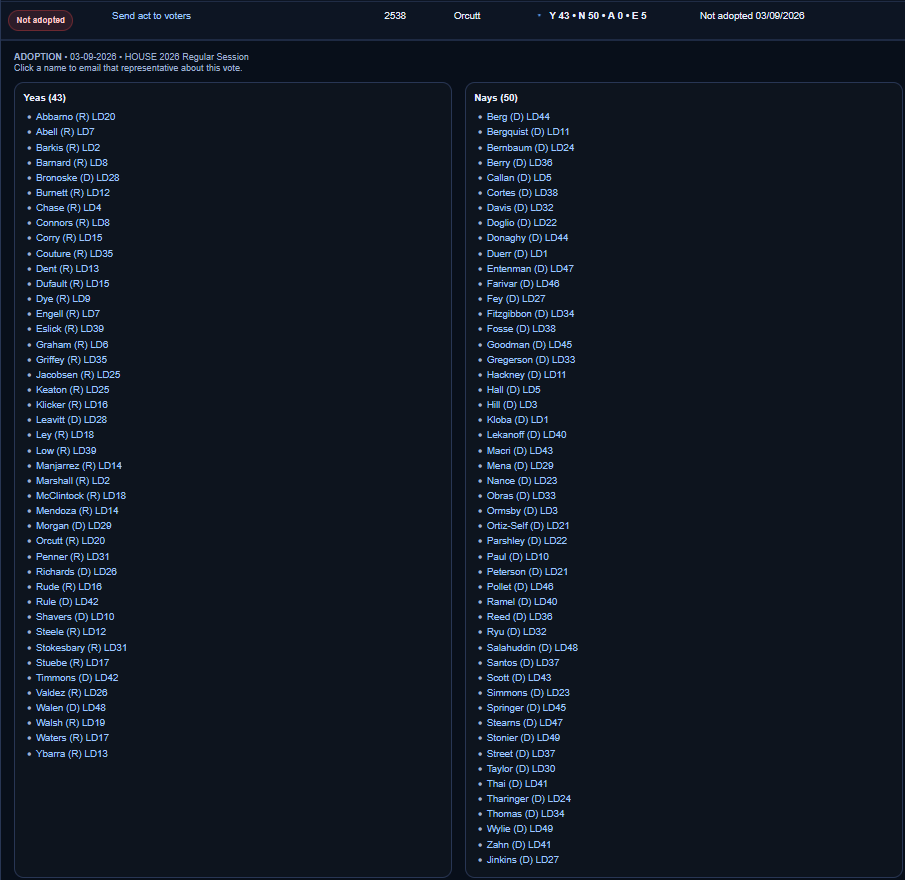Image resolution: width=905 pixels, height=880 pixels.
Task: Click 'Not adopted 03/09/2026' text
Action: pos(752,16)
